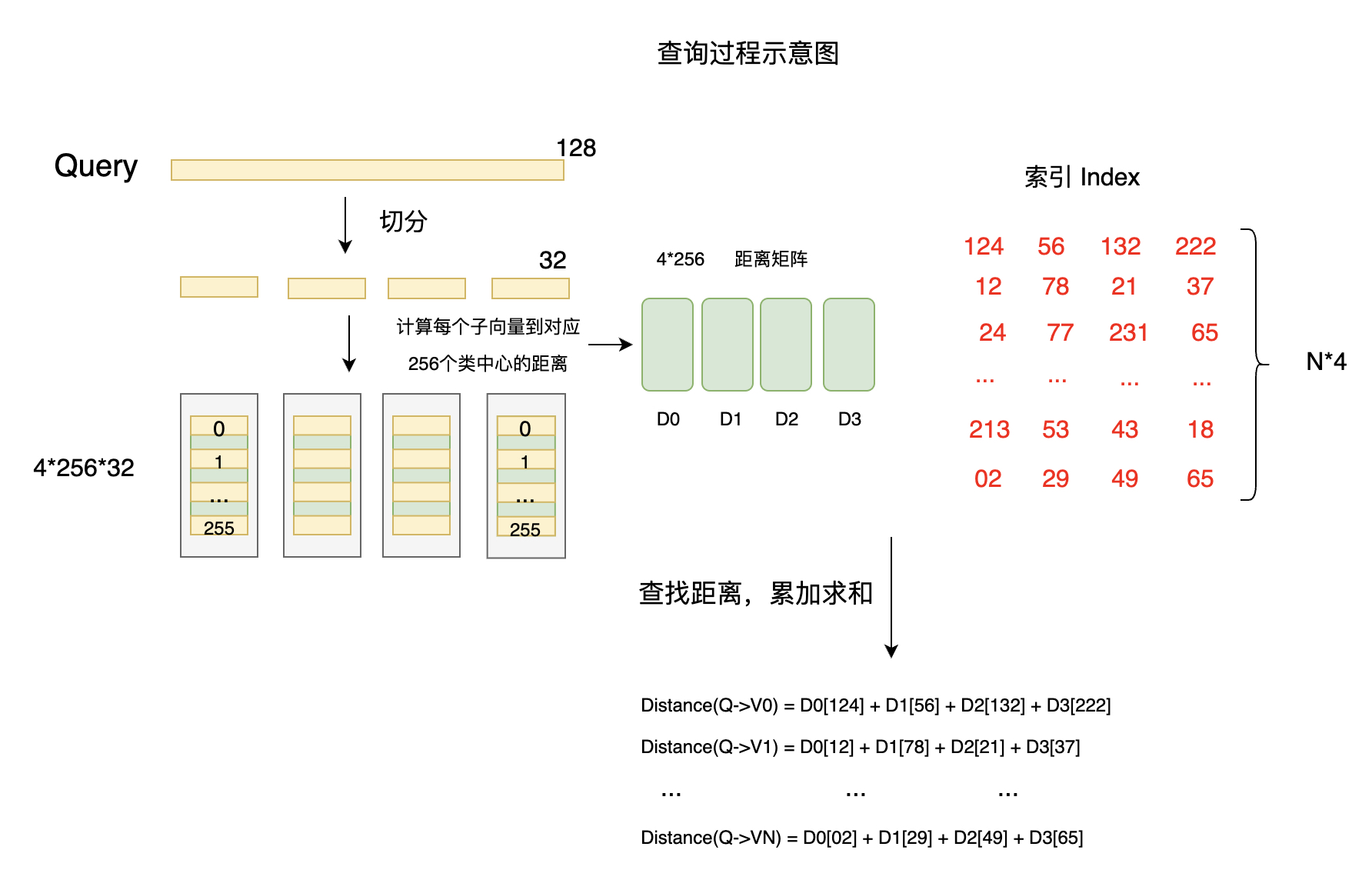
Task: Select the green block above D0
Action: (x=668, y=345)
